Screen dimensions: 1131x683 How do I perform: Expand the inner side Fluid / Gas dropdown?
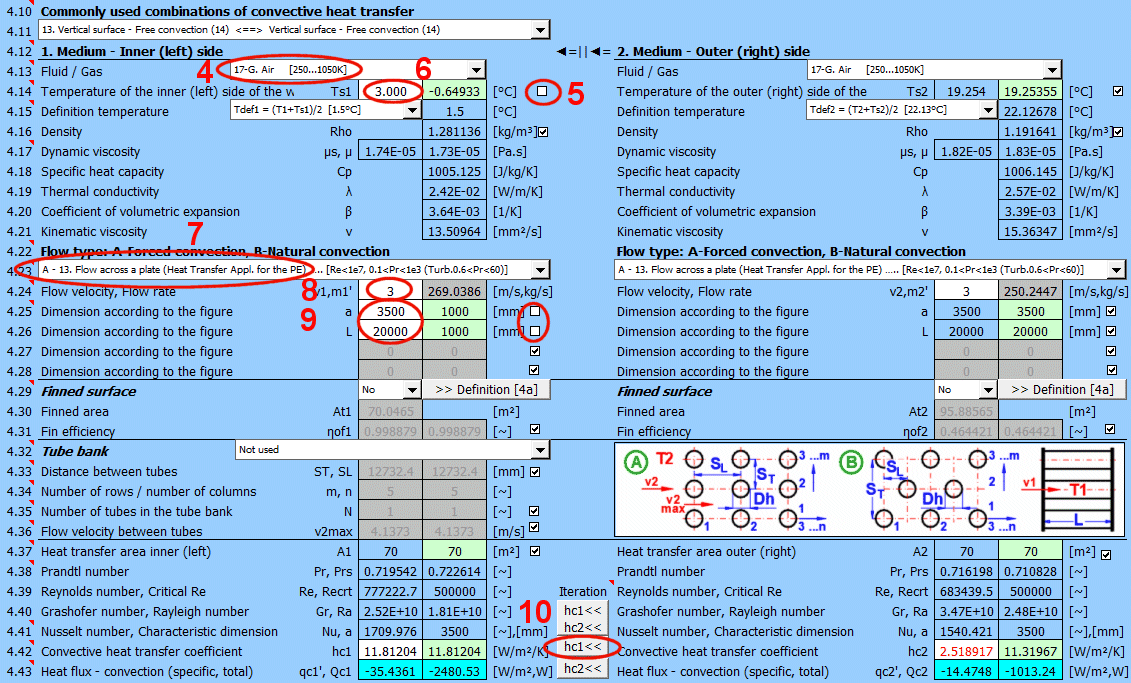476,70
